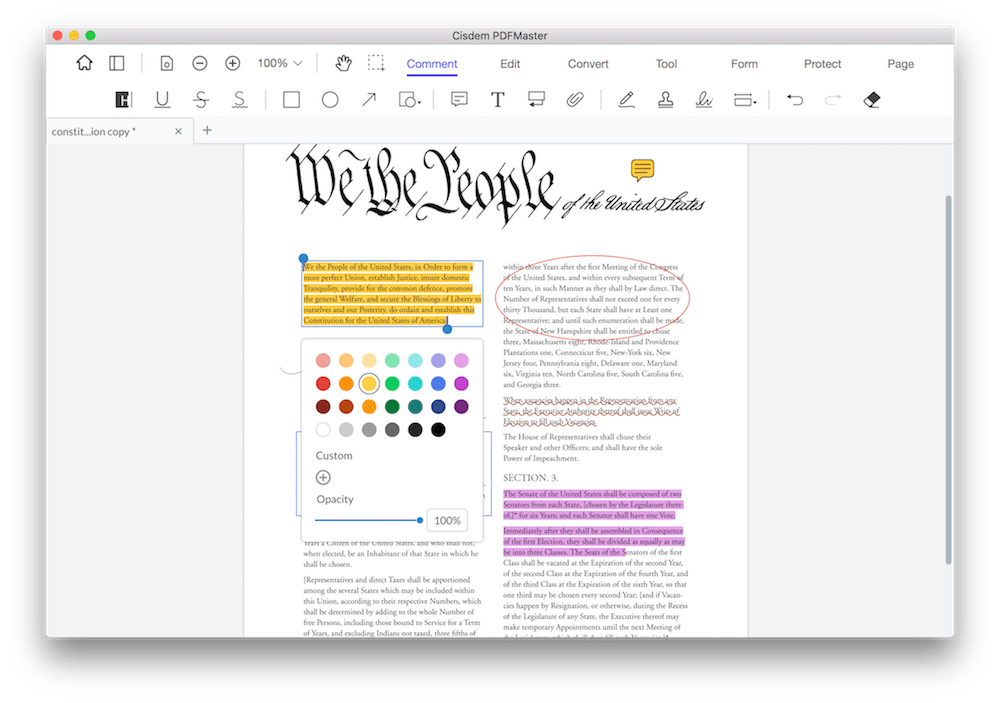Click the Attachment paperclip icon
Screen dimensions: 1000x703
coord(575,100)
